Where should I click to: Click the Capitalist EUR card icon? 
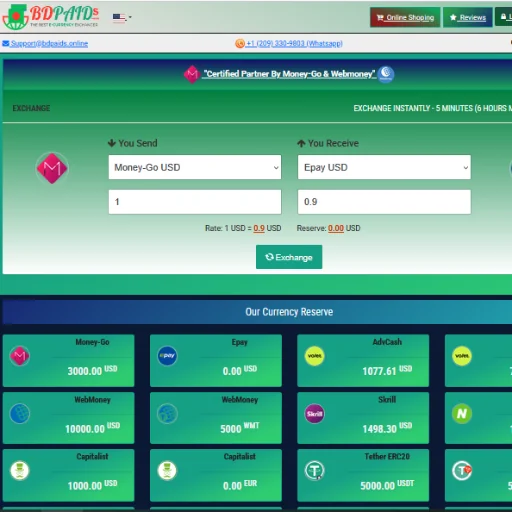coord(167,471)
